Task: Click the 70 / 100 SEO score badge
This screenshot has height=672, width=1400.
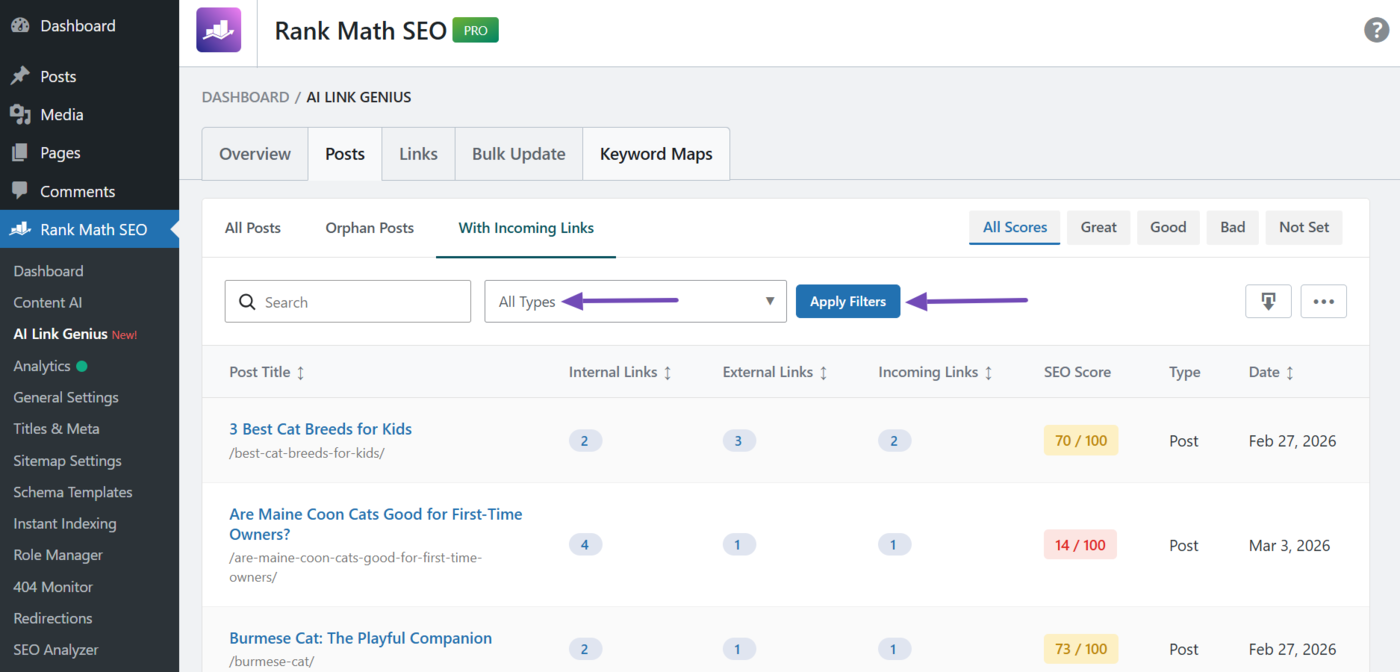Action: (1081, 440)
